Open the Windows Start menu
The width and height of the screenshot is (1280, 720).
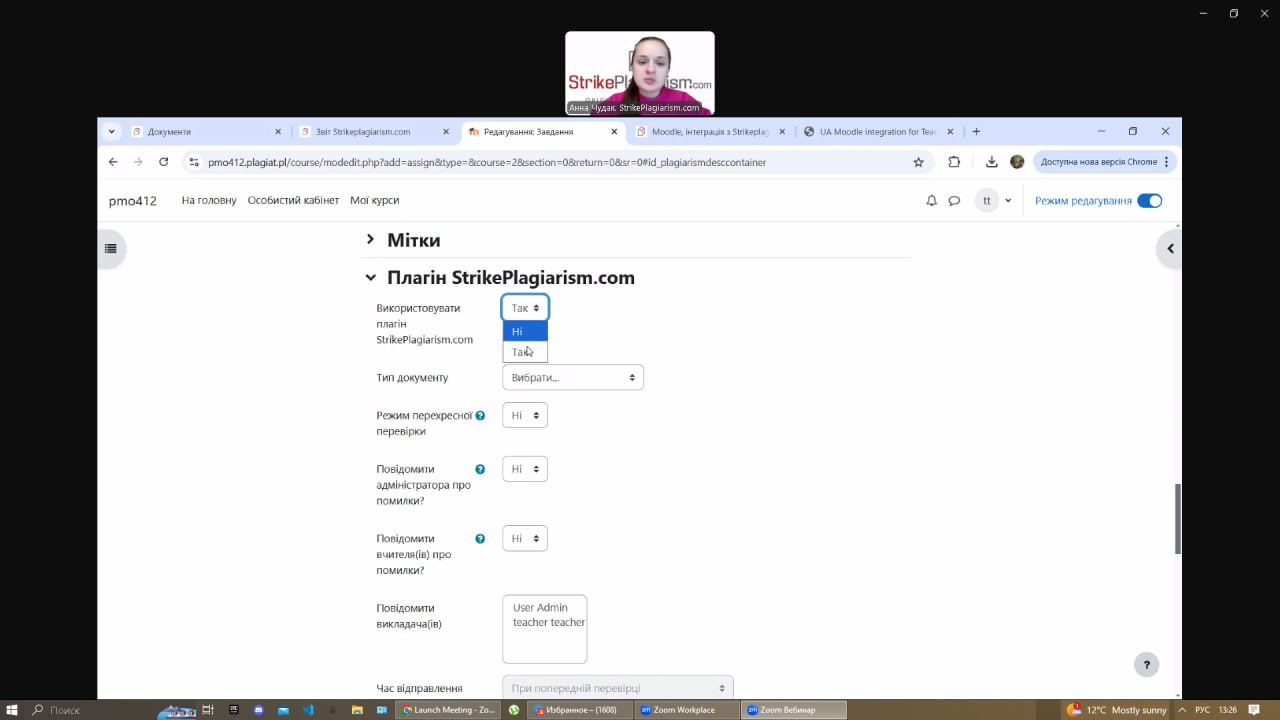pyautogui.click(x=12, y=710)
